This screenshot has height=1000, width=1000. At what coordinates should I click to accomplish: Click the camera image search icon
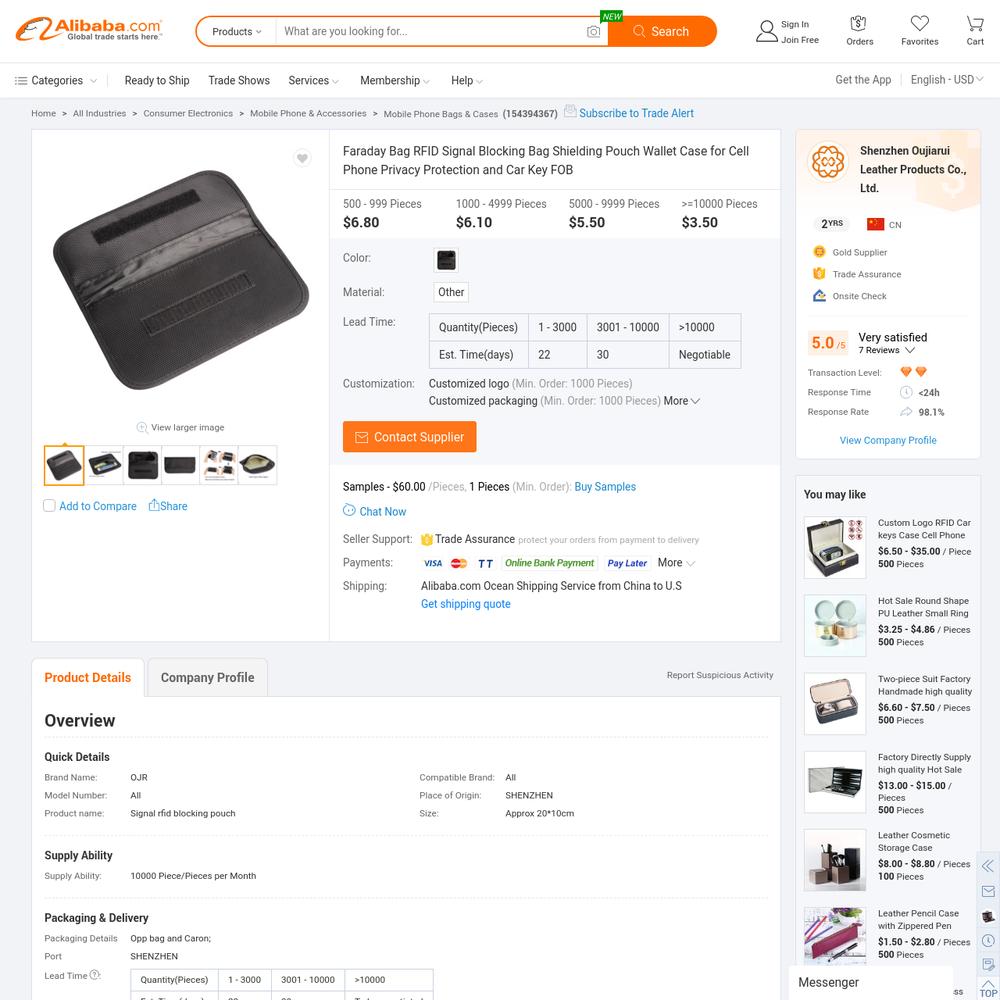tap(593, 31)
